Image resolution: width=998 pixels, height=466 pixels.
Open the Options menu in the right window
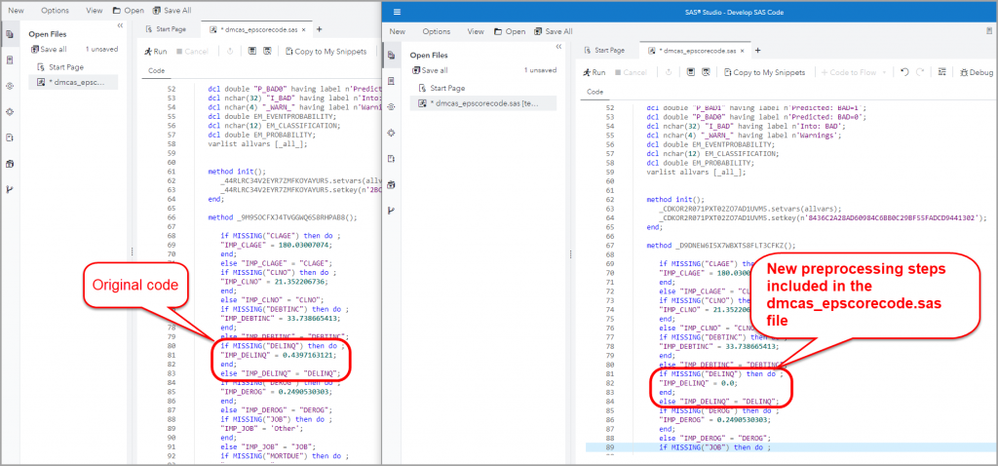click(436, 31)
